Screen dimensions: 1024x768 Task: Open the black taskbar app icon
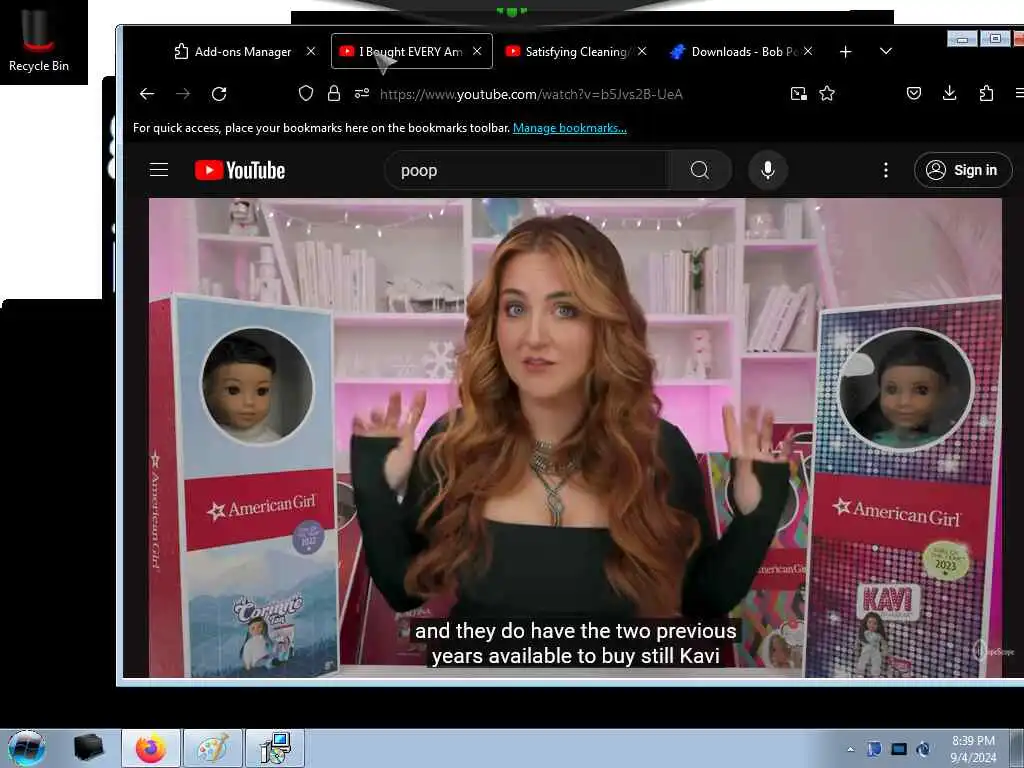(88, 748)
